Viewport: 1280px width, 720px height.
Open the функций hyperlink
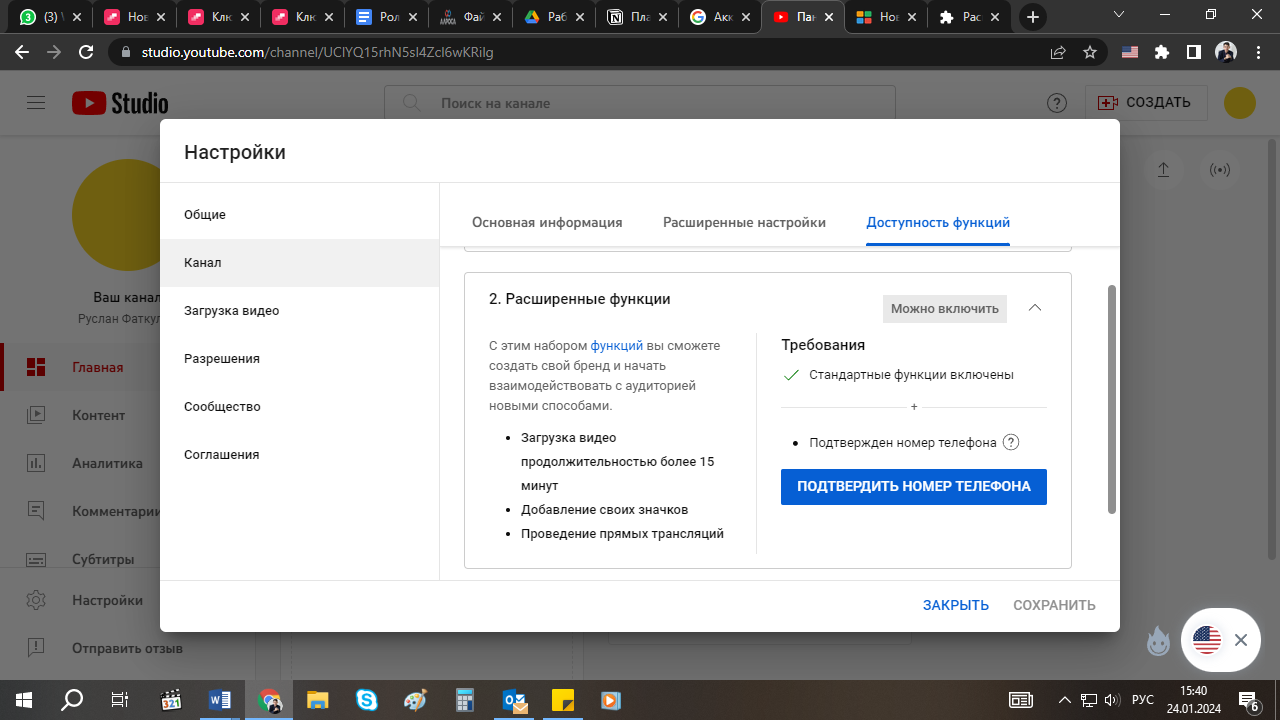616,345
